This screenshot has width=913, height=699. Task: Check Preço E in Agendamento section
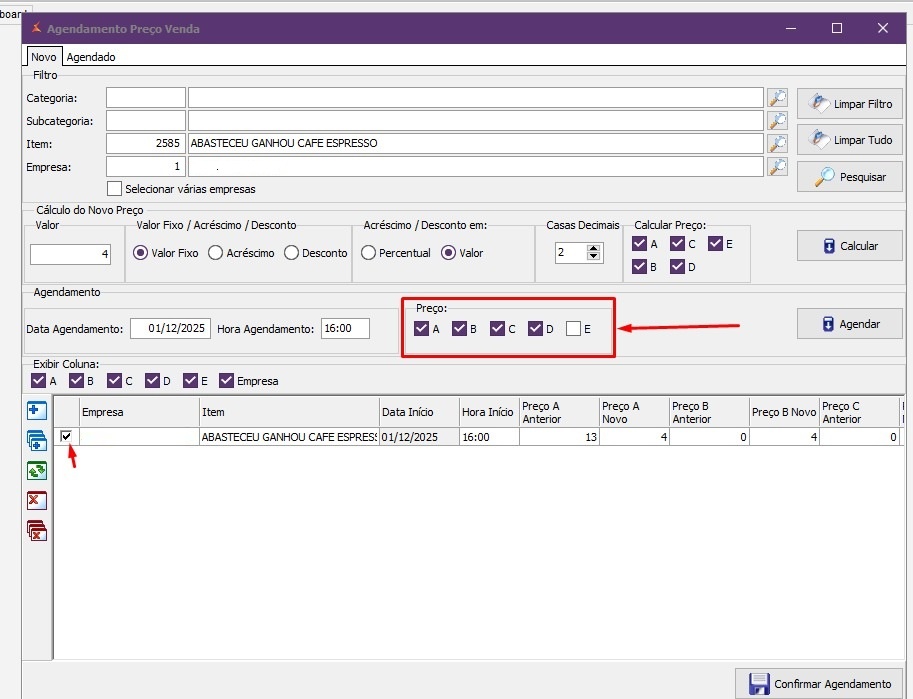574,329
